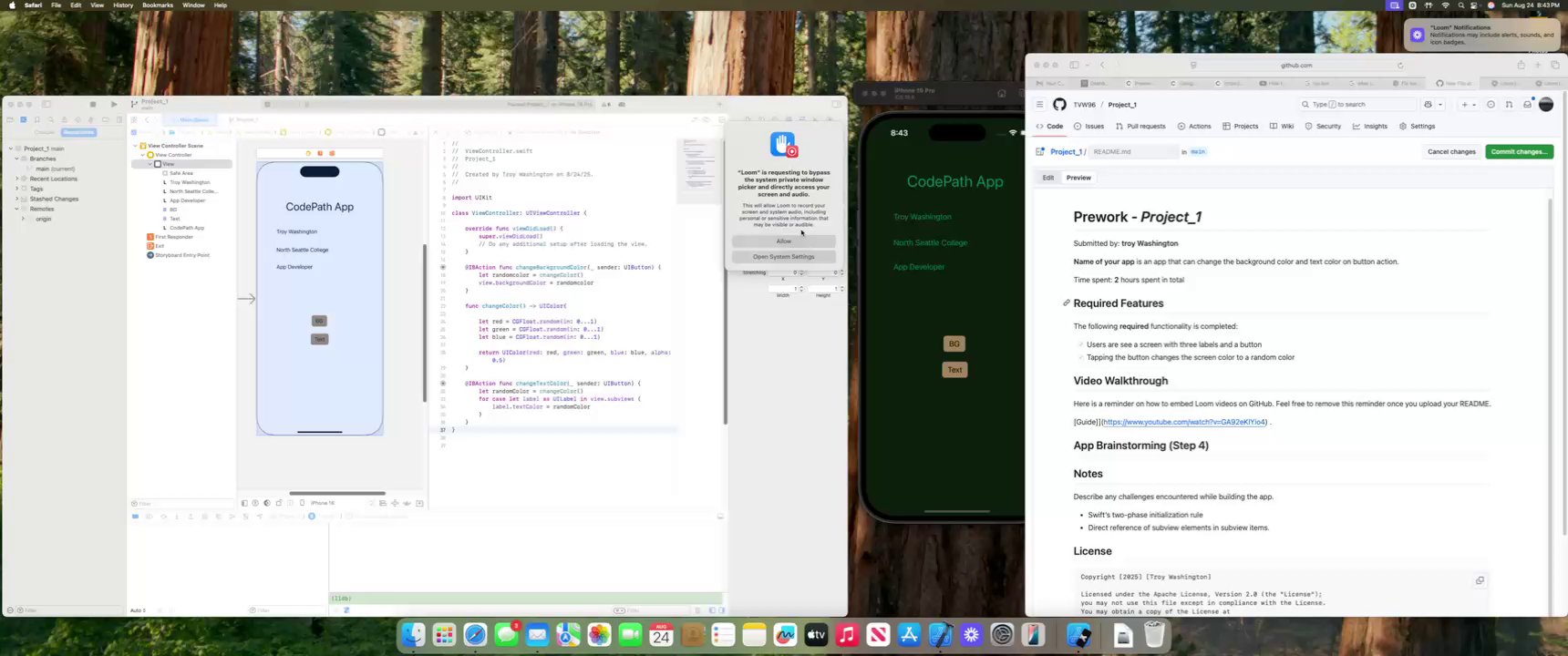Open Freeform from the Dock
The height and width of the screenshot is (656, 1568).
[x=785, y=635]
